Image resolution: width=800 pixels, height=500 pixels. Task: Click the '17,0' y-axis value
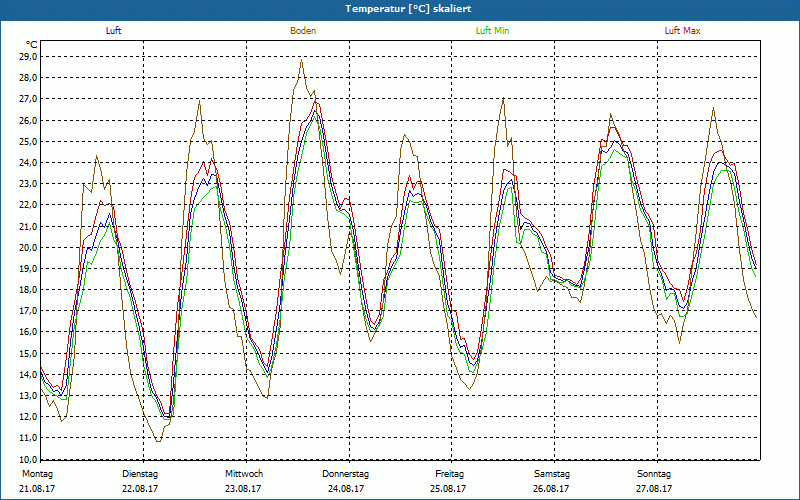point(28,311)
